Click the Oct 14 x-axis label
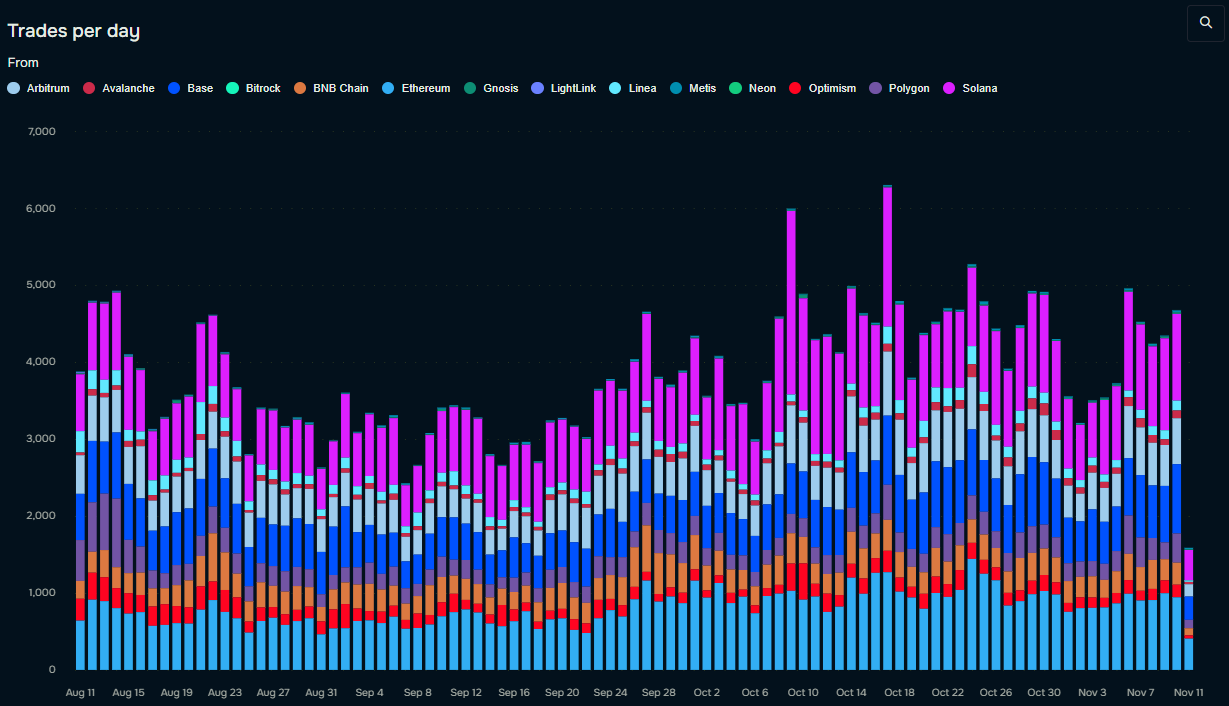1229x706 pixels. pyautogui.click(x=851, y=692)
